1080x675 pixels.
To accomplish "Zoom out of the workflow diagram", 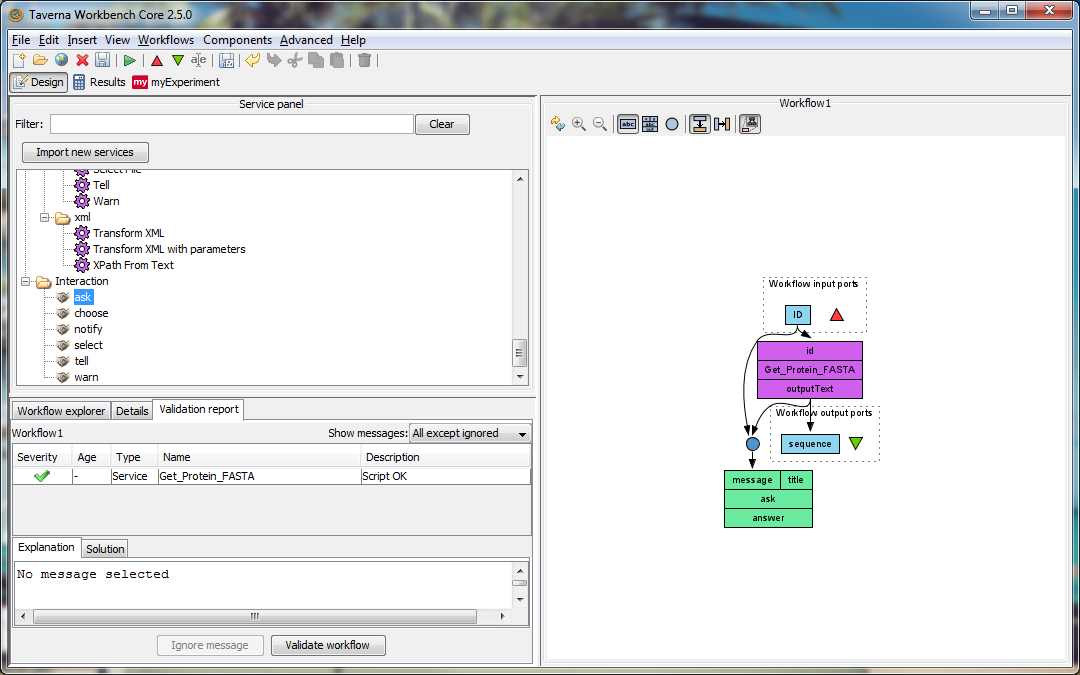I will click(x=600, y=124).
